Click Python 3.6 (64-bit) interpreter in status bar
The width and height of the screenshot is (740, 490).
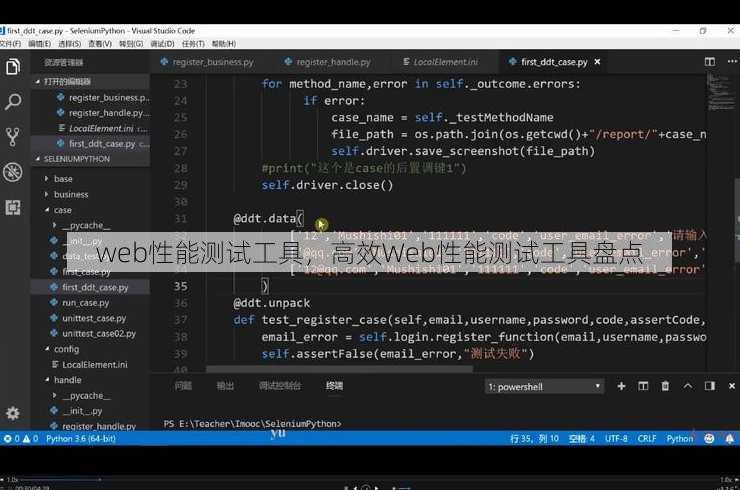(x=81, y=439)
